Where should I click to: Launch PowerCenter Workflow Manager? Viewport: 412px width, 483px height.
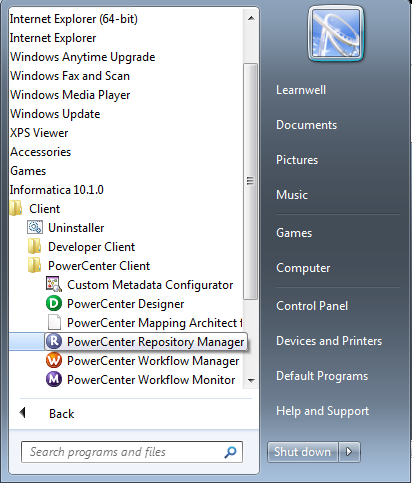(153, 361)
